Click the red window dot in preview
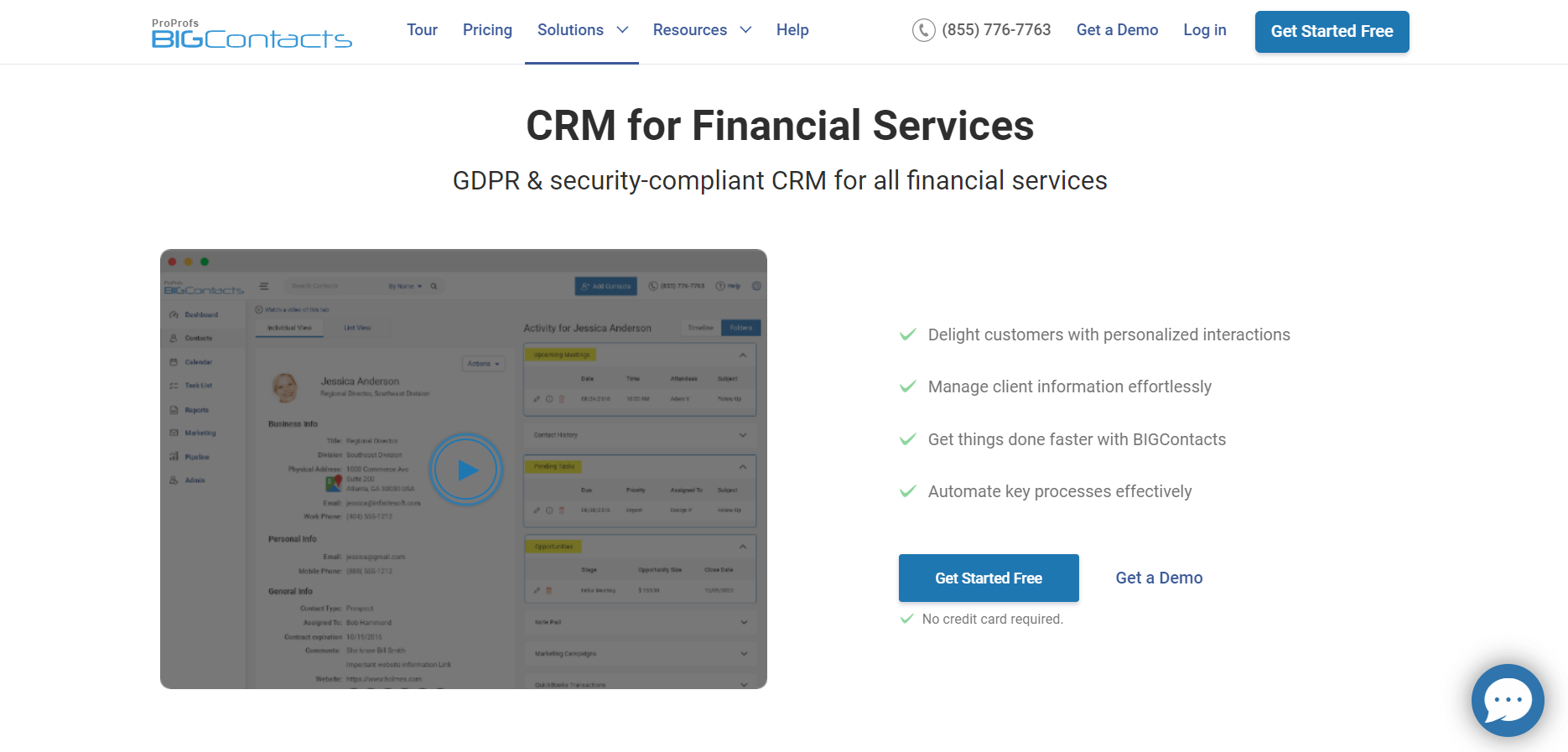The image size is (1568, 752). [x=173, y=262]
